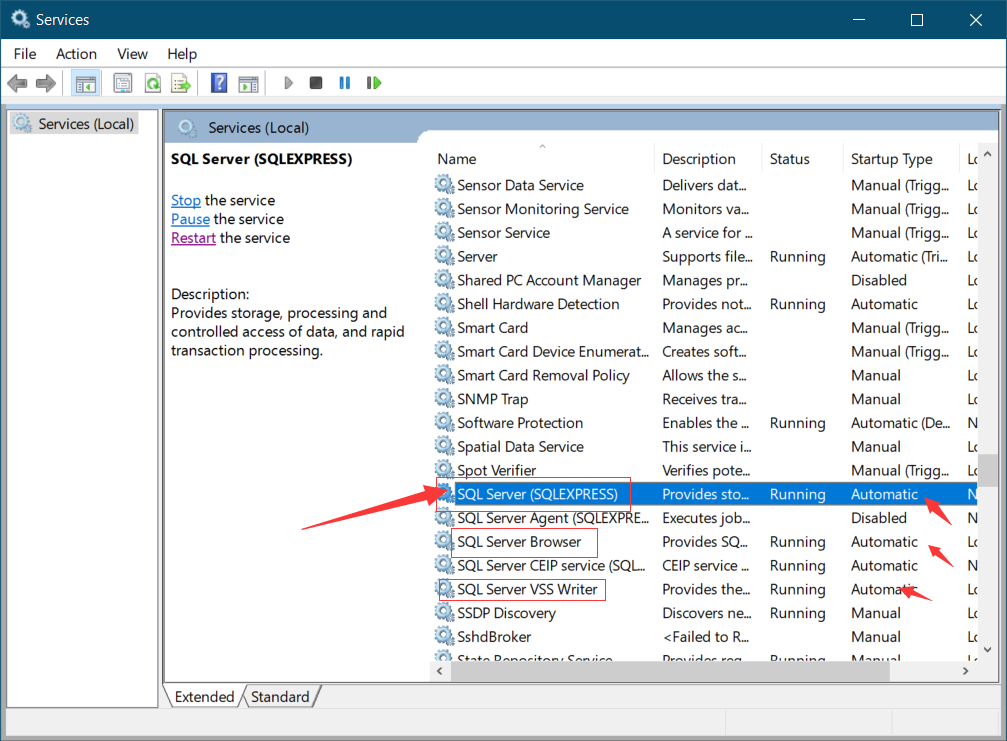The image size is (1007, 741).
Task: Toggle the Show/Hide Console Tree icon
Action: (85, 82)
